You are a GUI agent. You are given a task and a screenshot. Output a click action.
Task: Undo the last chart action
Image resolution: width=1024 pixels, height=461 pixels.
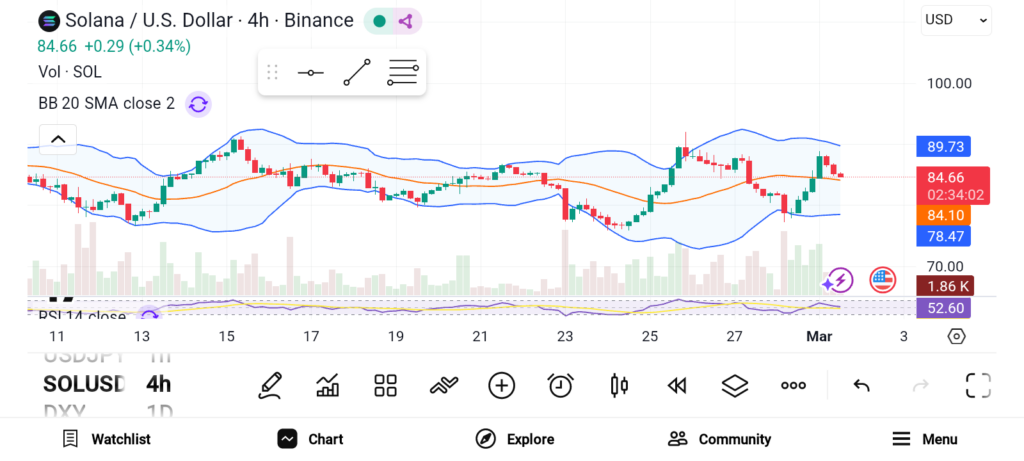click(861, 385)
